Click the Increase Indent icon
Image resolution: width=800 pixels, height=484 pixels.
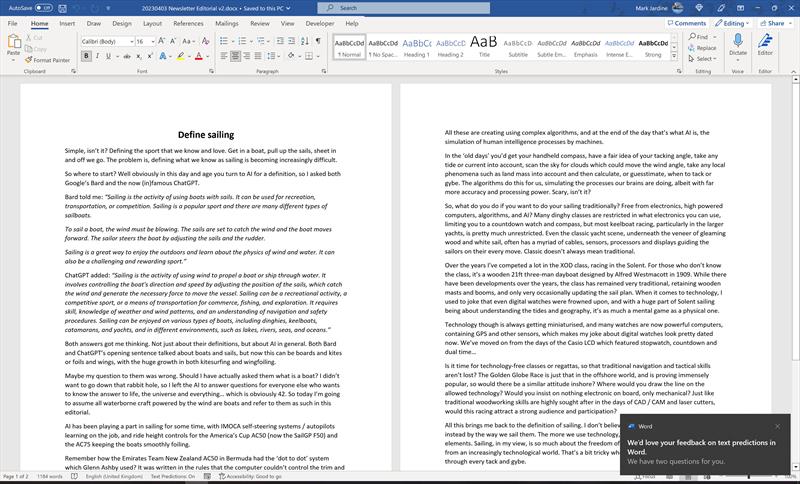(x=291, y=41)
